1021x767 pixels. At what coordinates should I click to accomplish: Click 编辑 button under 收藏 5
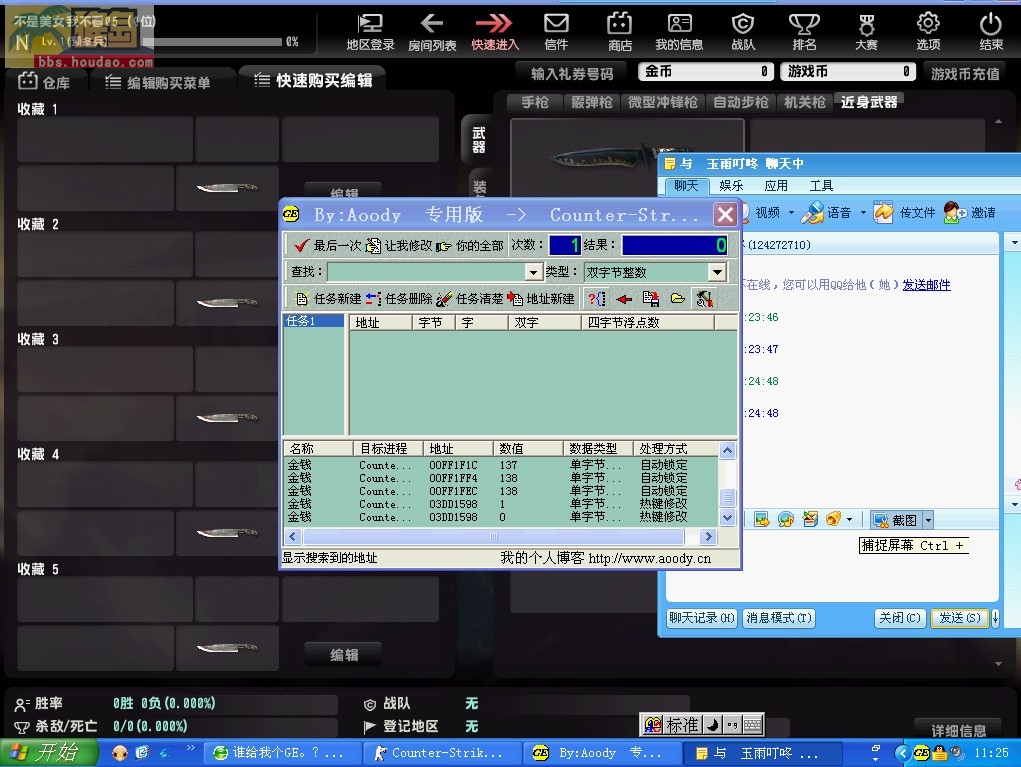[344, 654]
